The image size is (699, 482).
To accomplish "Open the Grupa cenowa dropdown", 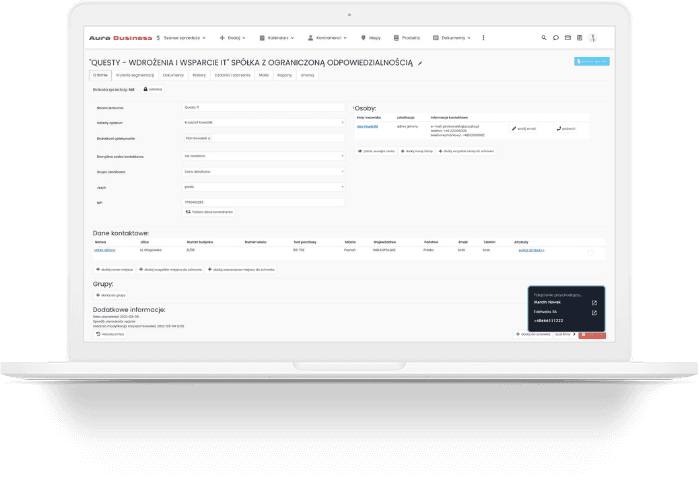I will tap(264, 172).
